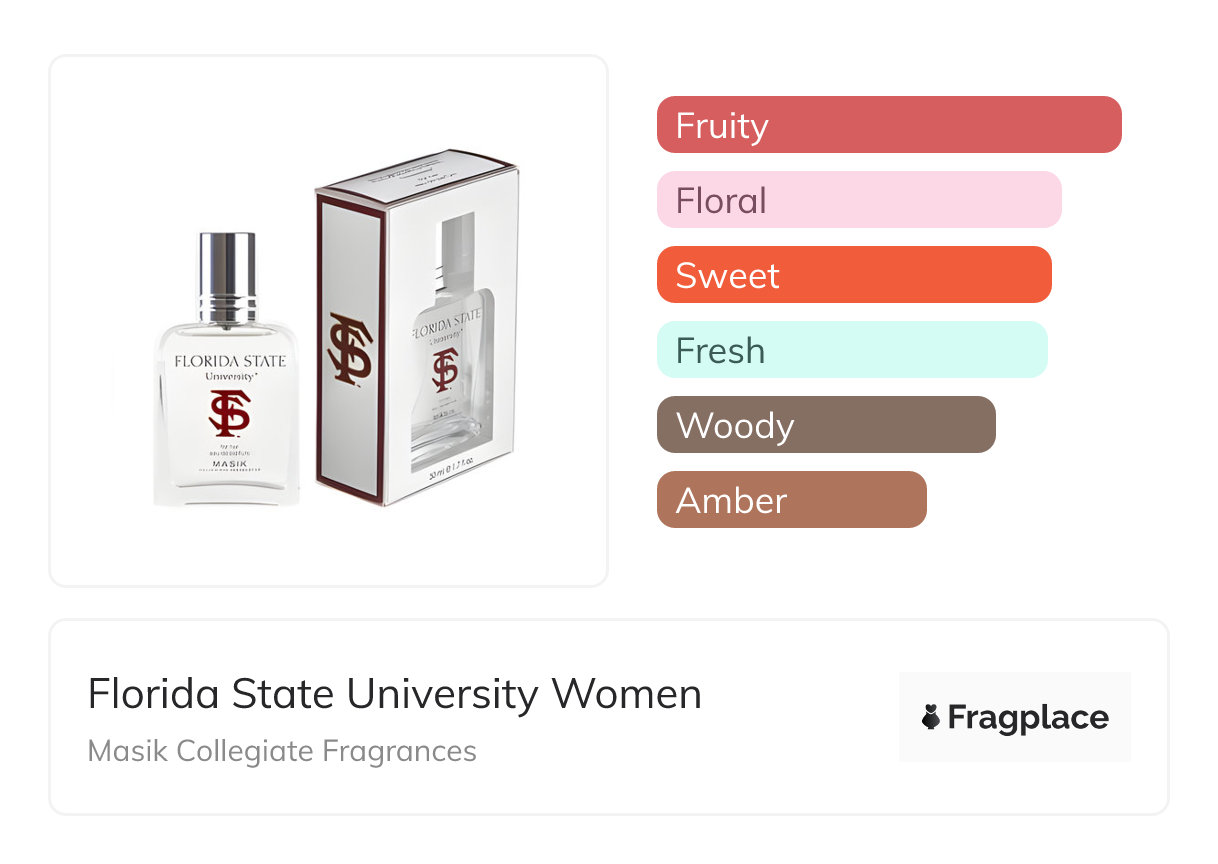Viewport: 1218px width, 864px height.
Task: Choose the orange Sweet accord bar
Action: point(853,275)
